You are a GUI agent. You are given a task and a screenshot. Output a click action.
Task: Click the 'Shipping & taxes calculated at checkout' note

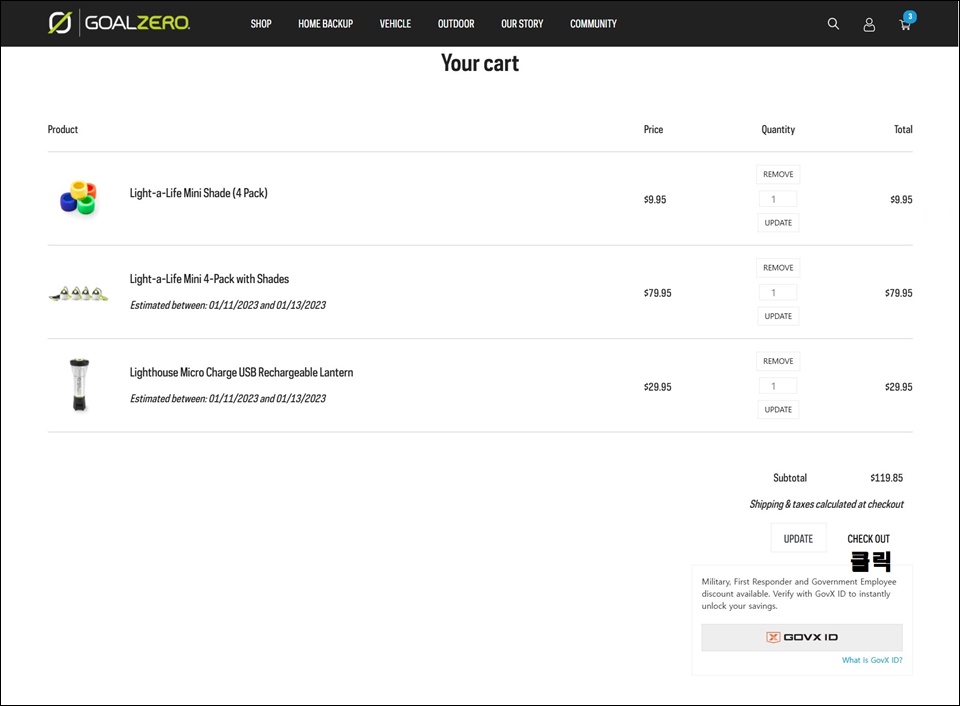pyautogui.click(x=827, y=505)
